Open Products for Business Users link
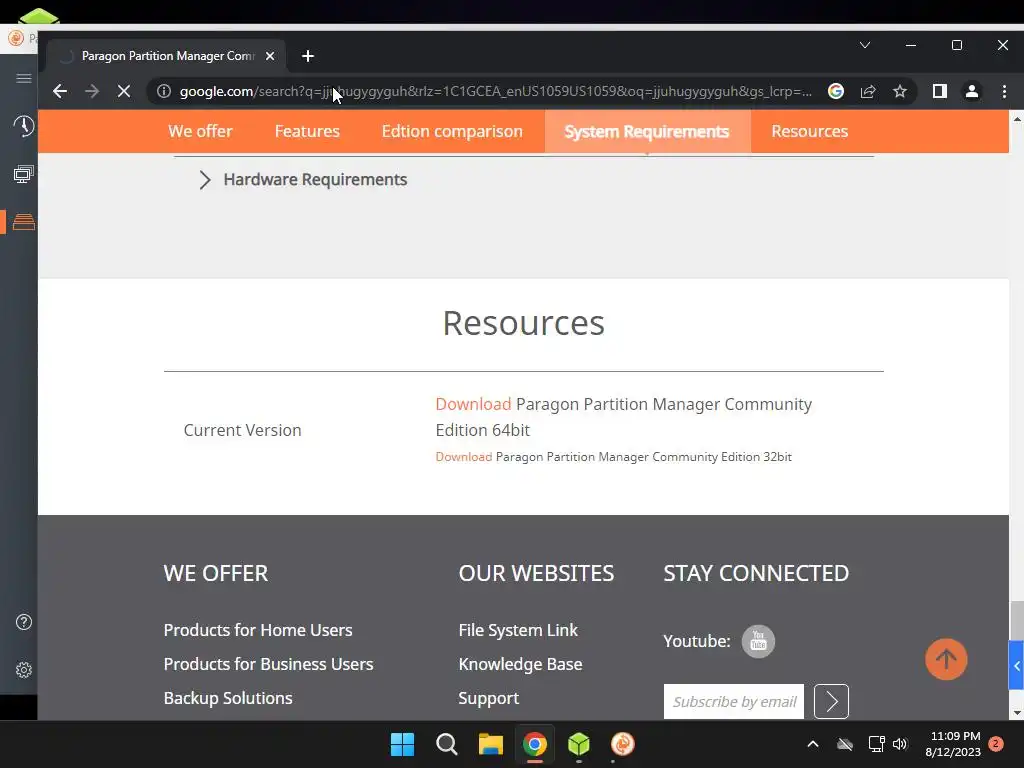The height and width of the screenshot is (768, 1024). (268, 664)
